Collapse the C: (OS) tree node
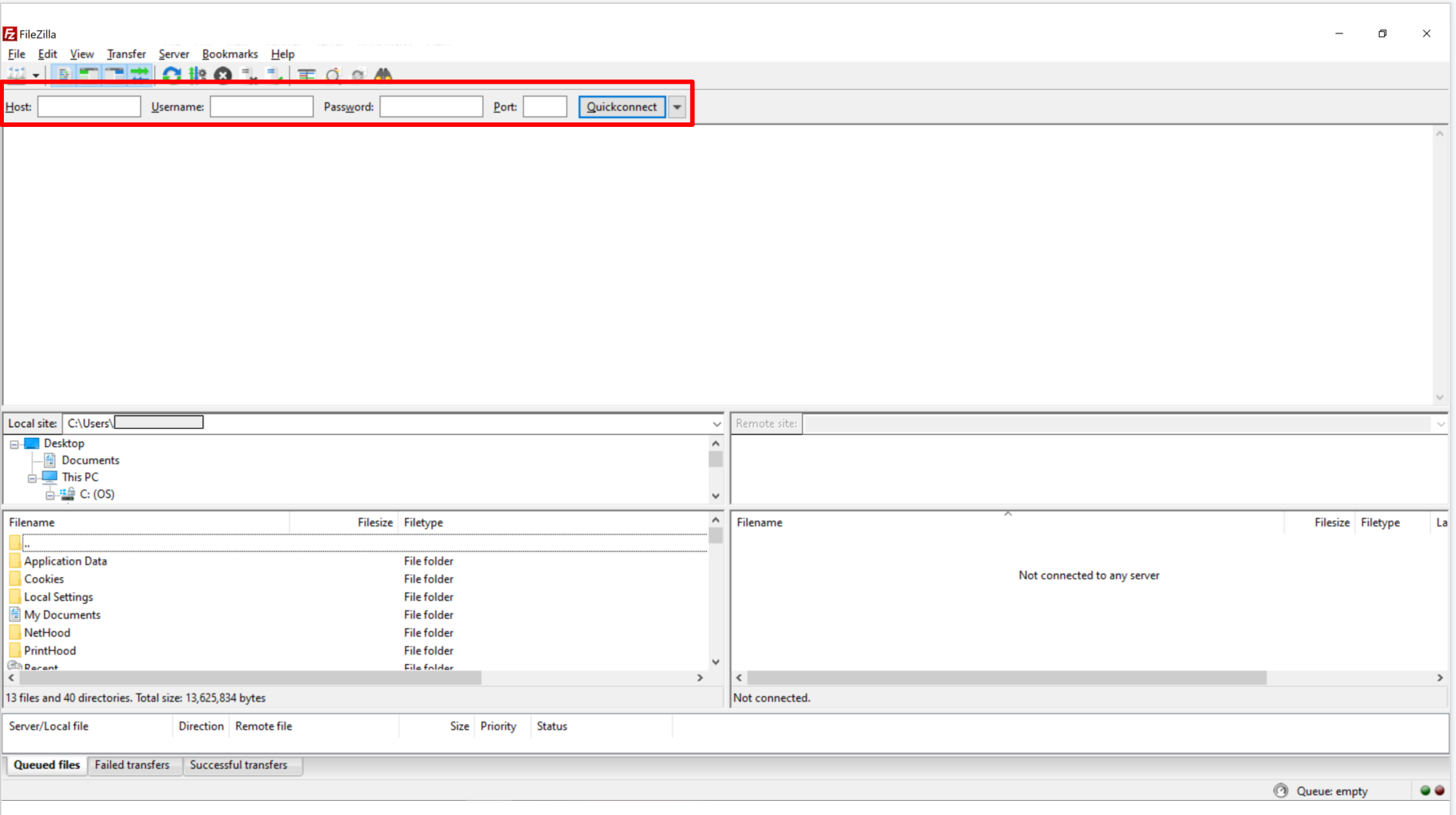The height and width of the screenshot is (815, 1456). pyautogui.click(x=50, y=495)
